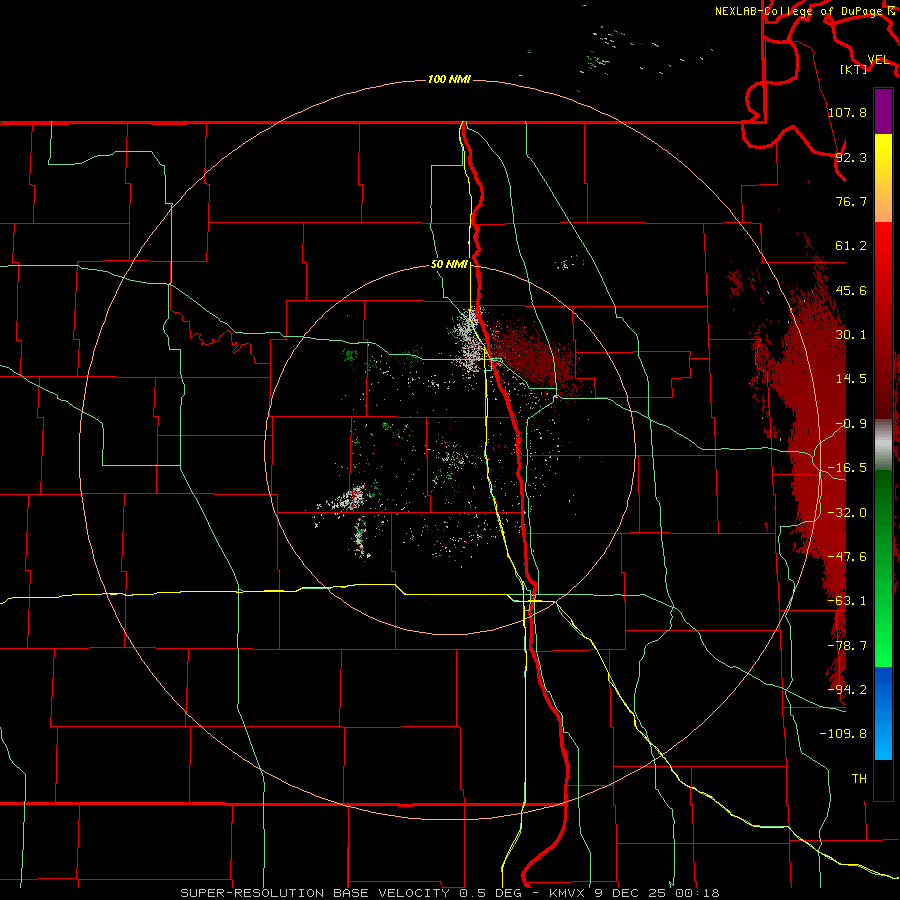
Task: Click the KMVX station ID in caption
Action: (x=567, y=893)
